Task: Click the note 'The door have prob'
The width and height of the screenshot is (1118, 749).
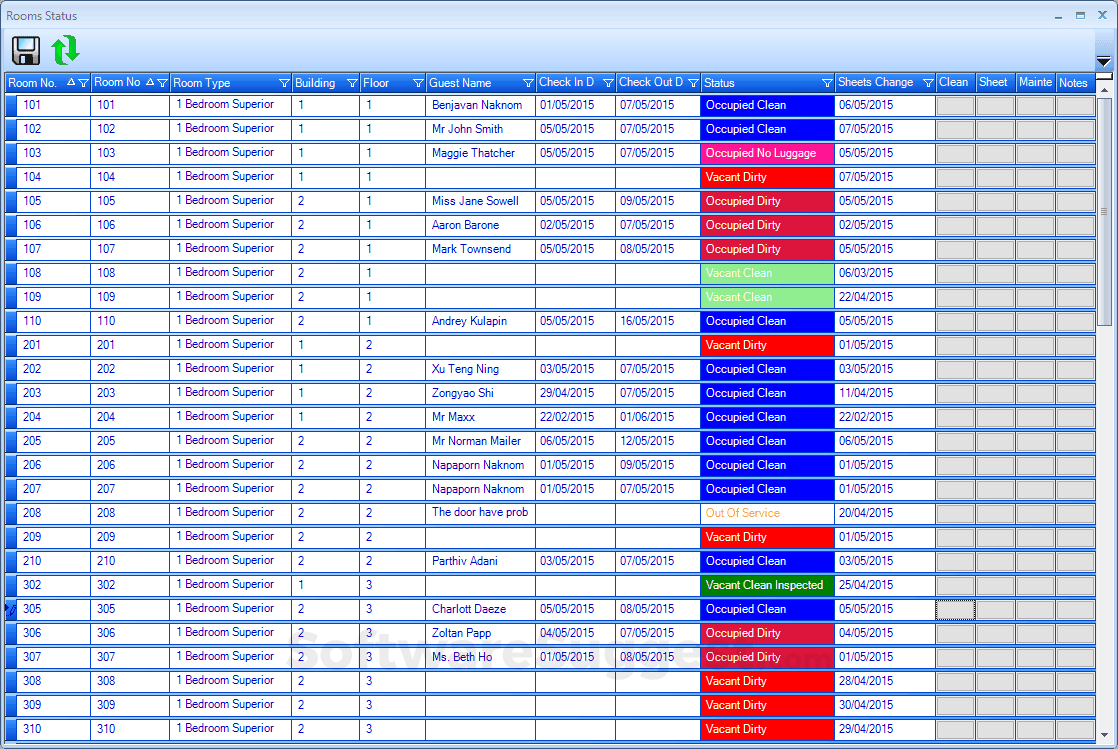Action: [480, 513]
